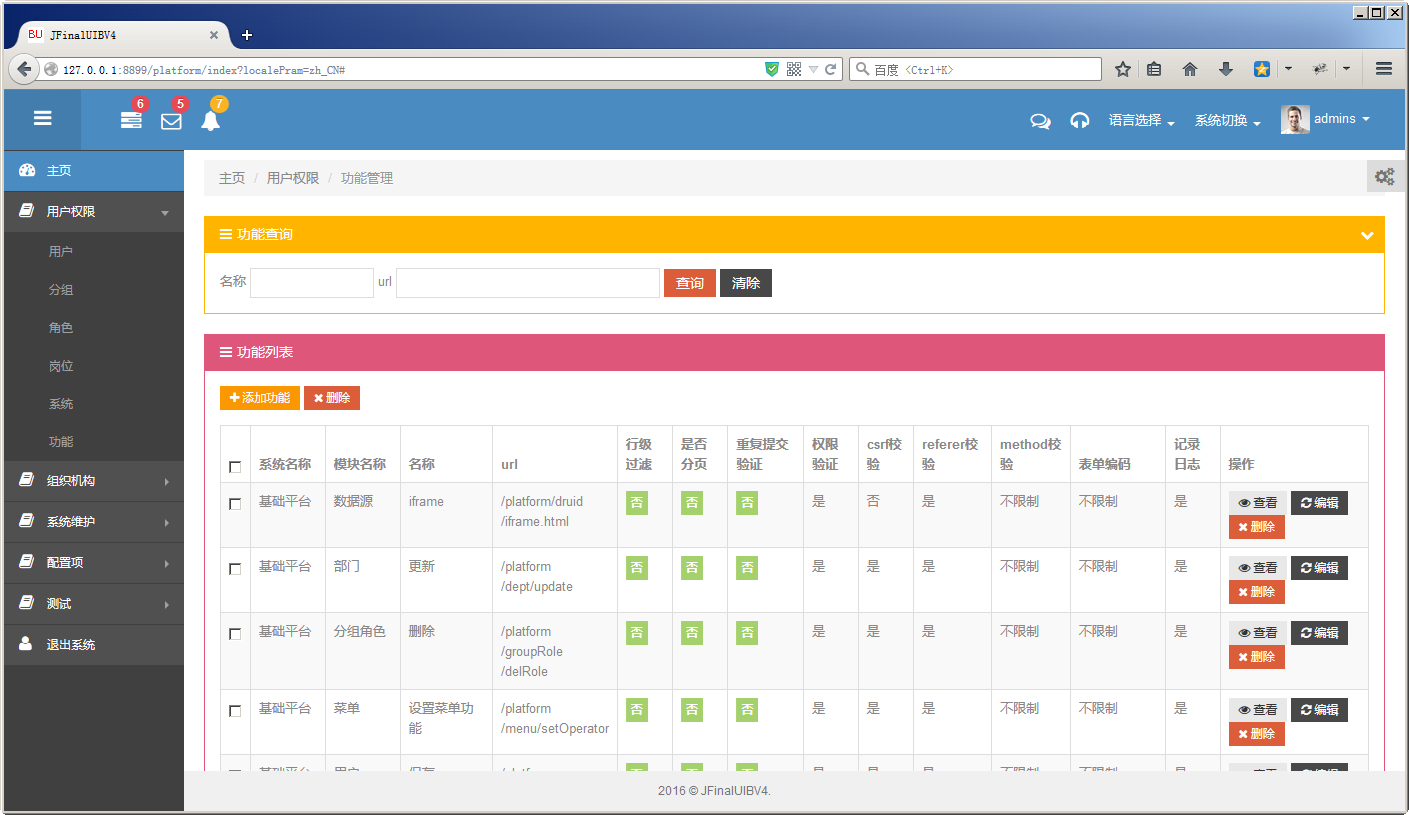
Task: Open the 角色 sidebar item
Action: 61,328
